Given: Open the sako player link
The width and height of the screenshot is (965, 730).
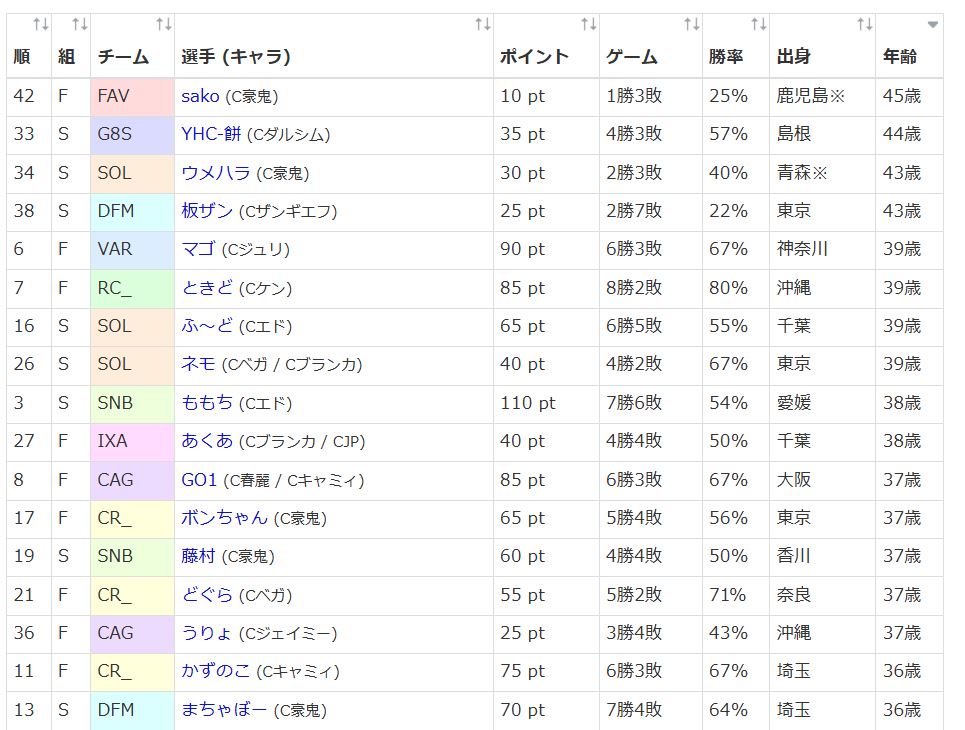Looking at the screenshot, I should pos(200,96).
